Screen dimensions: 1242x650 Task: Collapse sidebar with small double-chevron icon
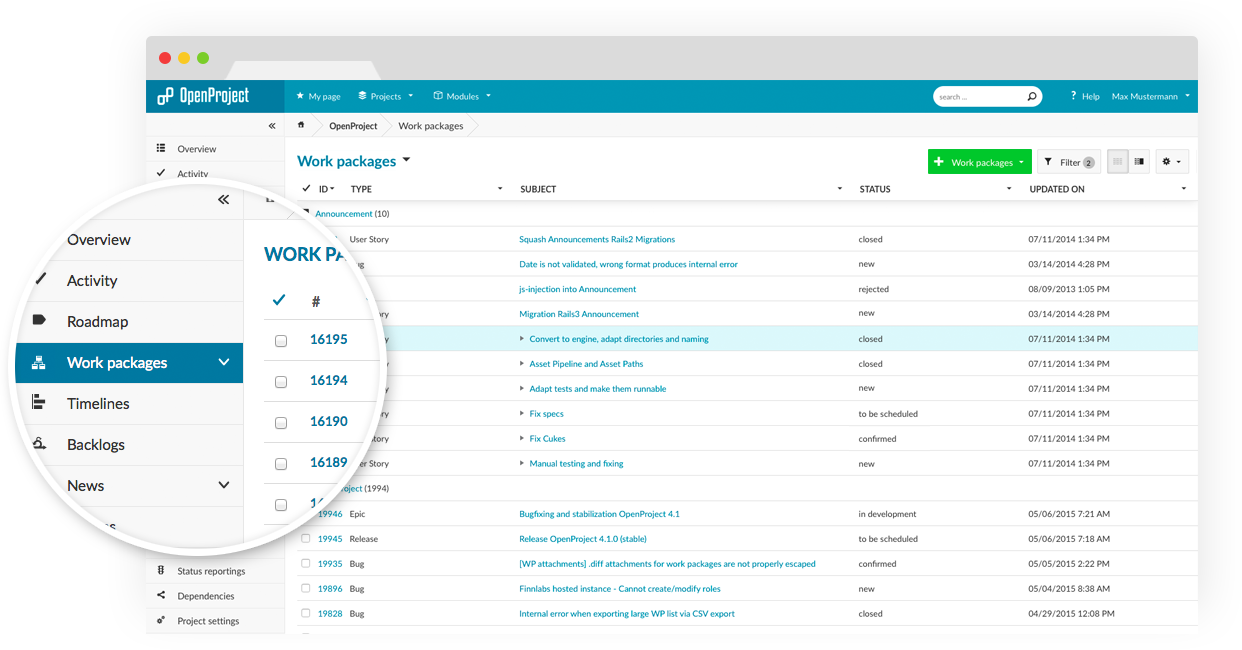coord(272,126)
